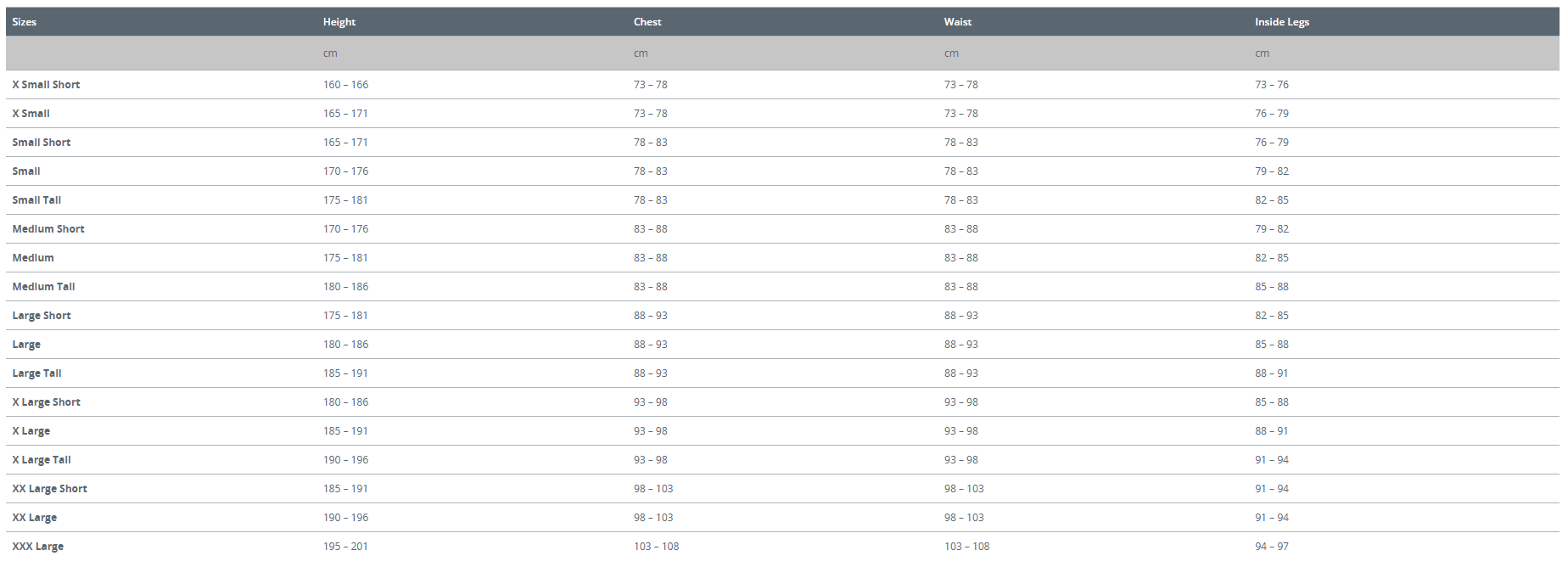Select the XXX Large size label
The image size is (1568, 567).
coord(37,547)
